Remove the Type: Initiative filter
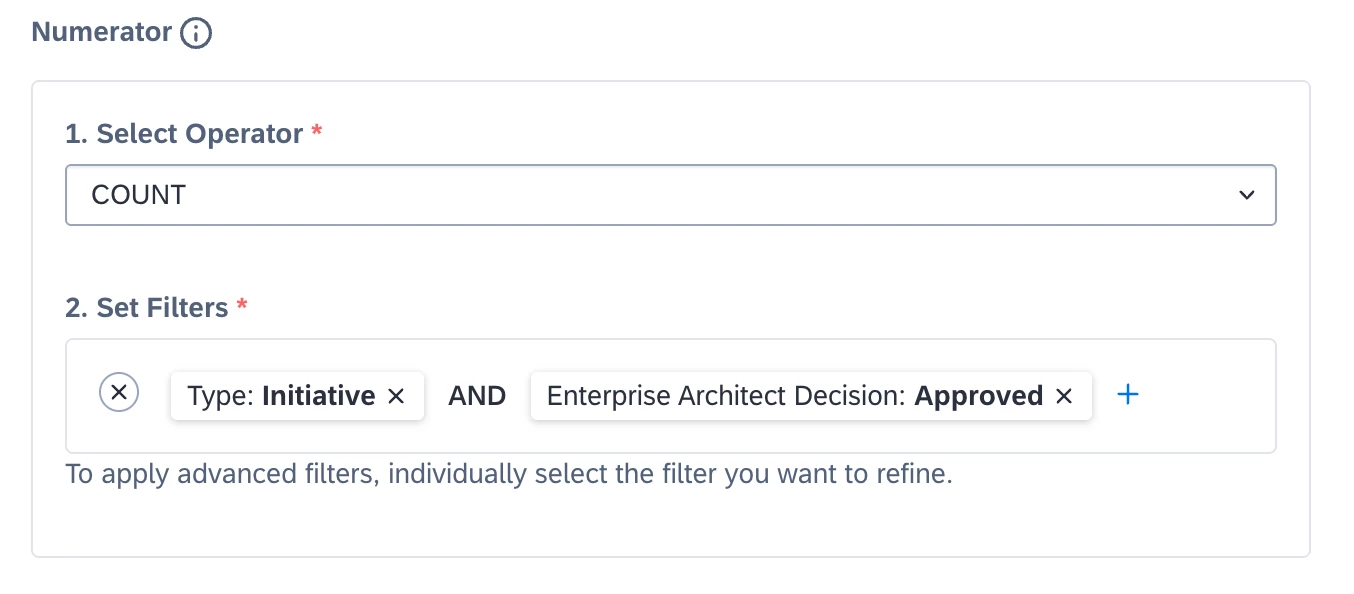This screenshot has height=594, width=1354. 396,397
